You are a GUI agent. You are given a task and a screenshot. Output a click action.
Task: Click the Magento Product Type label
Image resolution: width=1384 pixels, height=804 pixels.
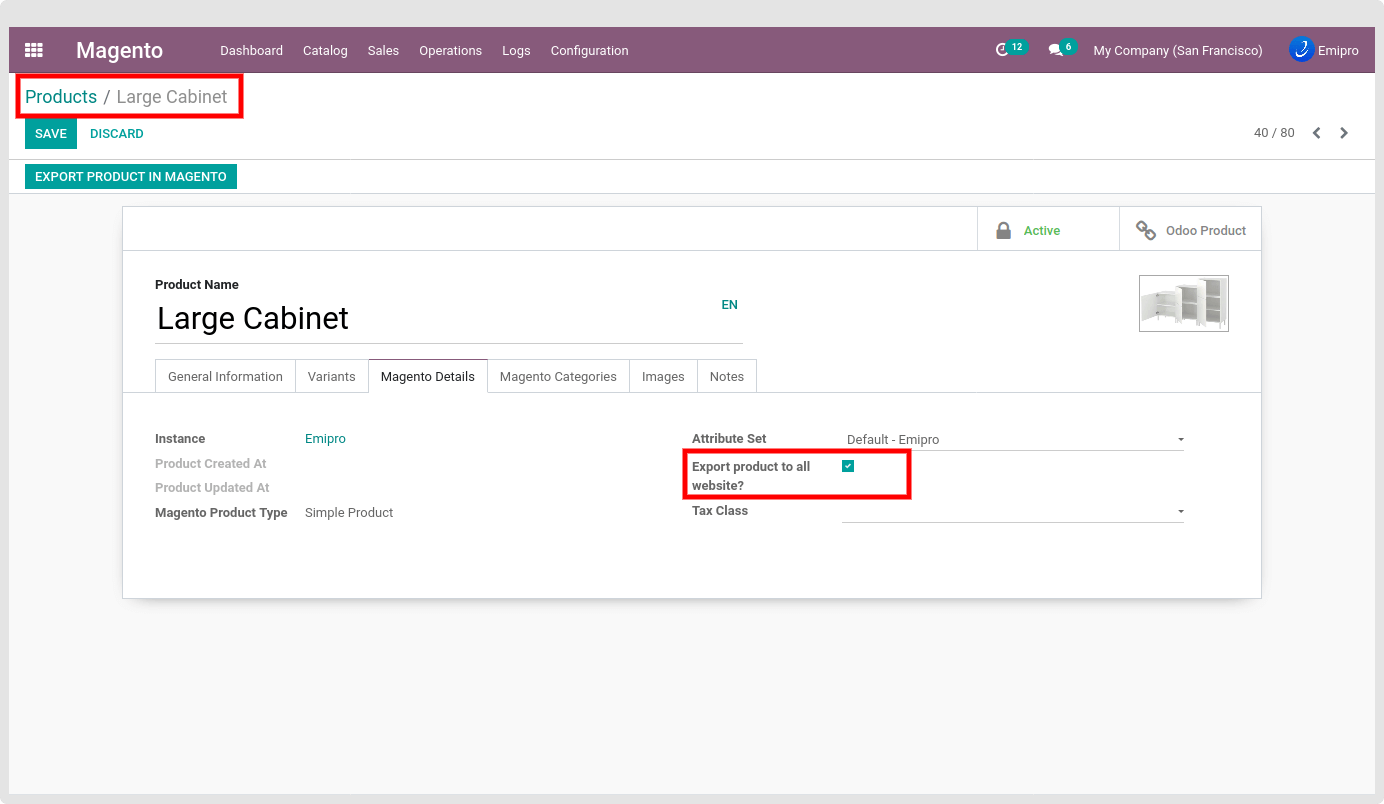(x=221, y=513)
